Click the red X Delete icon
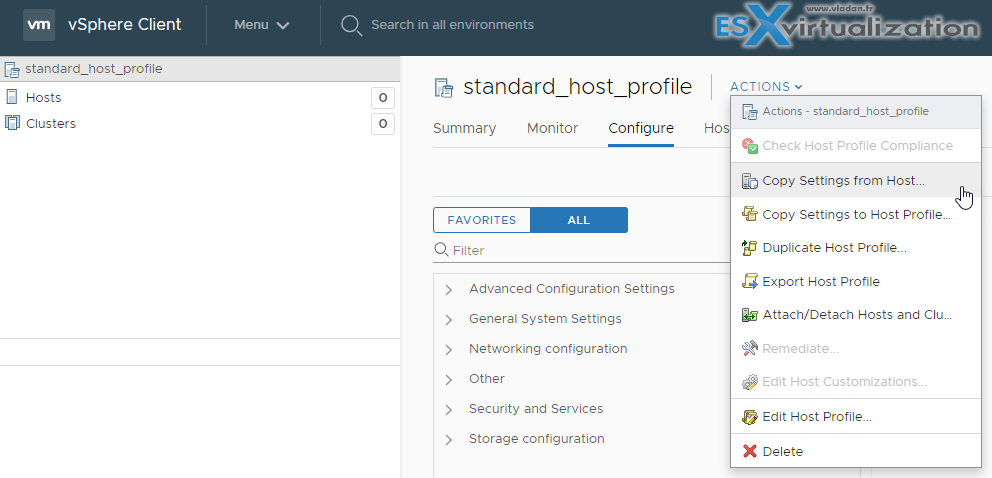The height and width of the screenshot is (478, 992). (x=750, y=451)
